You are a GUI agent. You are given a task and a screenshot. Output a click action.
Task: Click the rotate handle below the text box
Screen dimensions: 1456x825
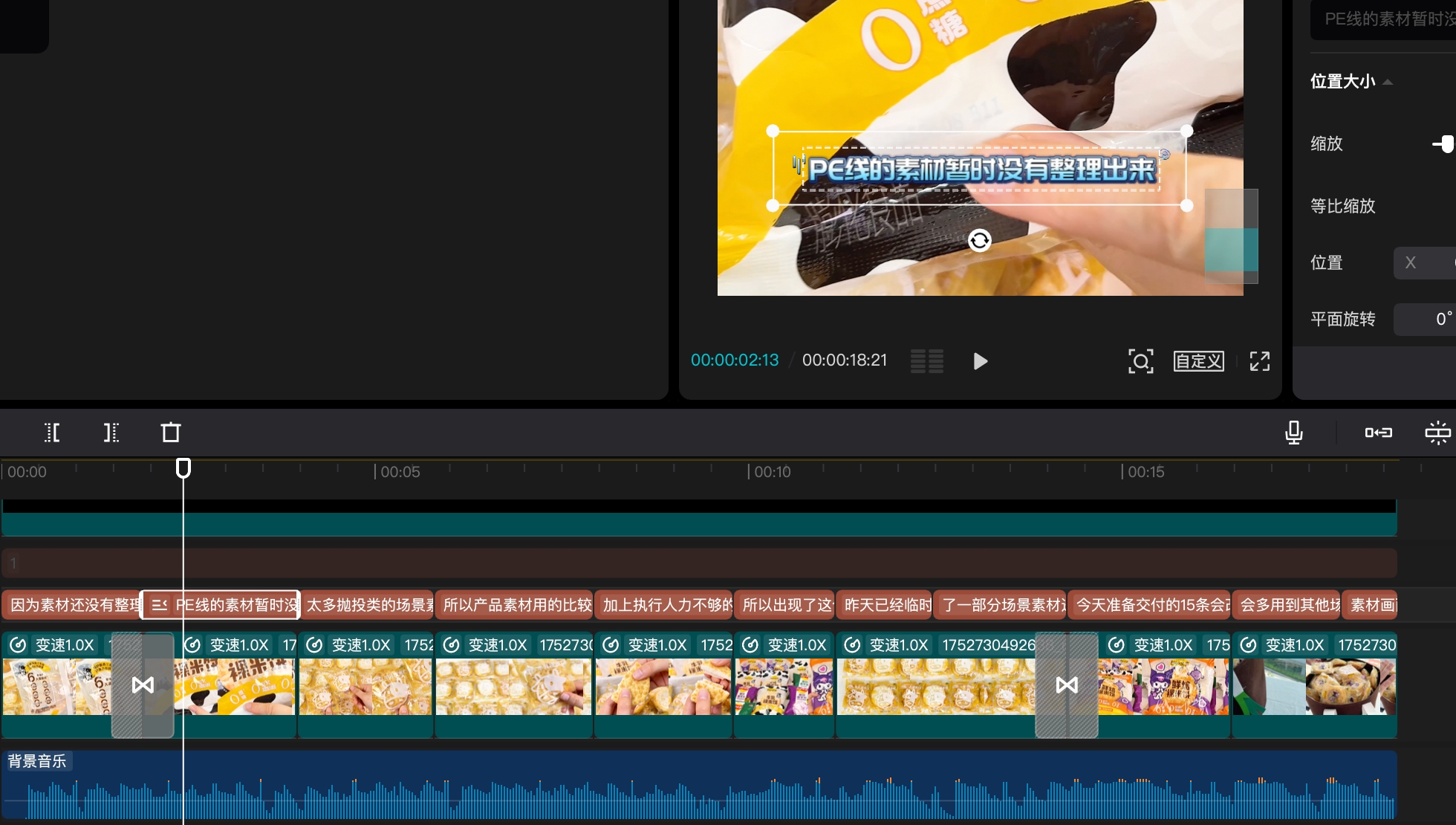pos(979,240)
